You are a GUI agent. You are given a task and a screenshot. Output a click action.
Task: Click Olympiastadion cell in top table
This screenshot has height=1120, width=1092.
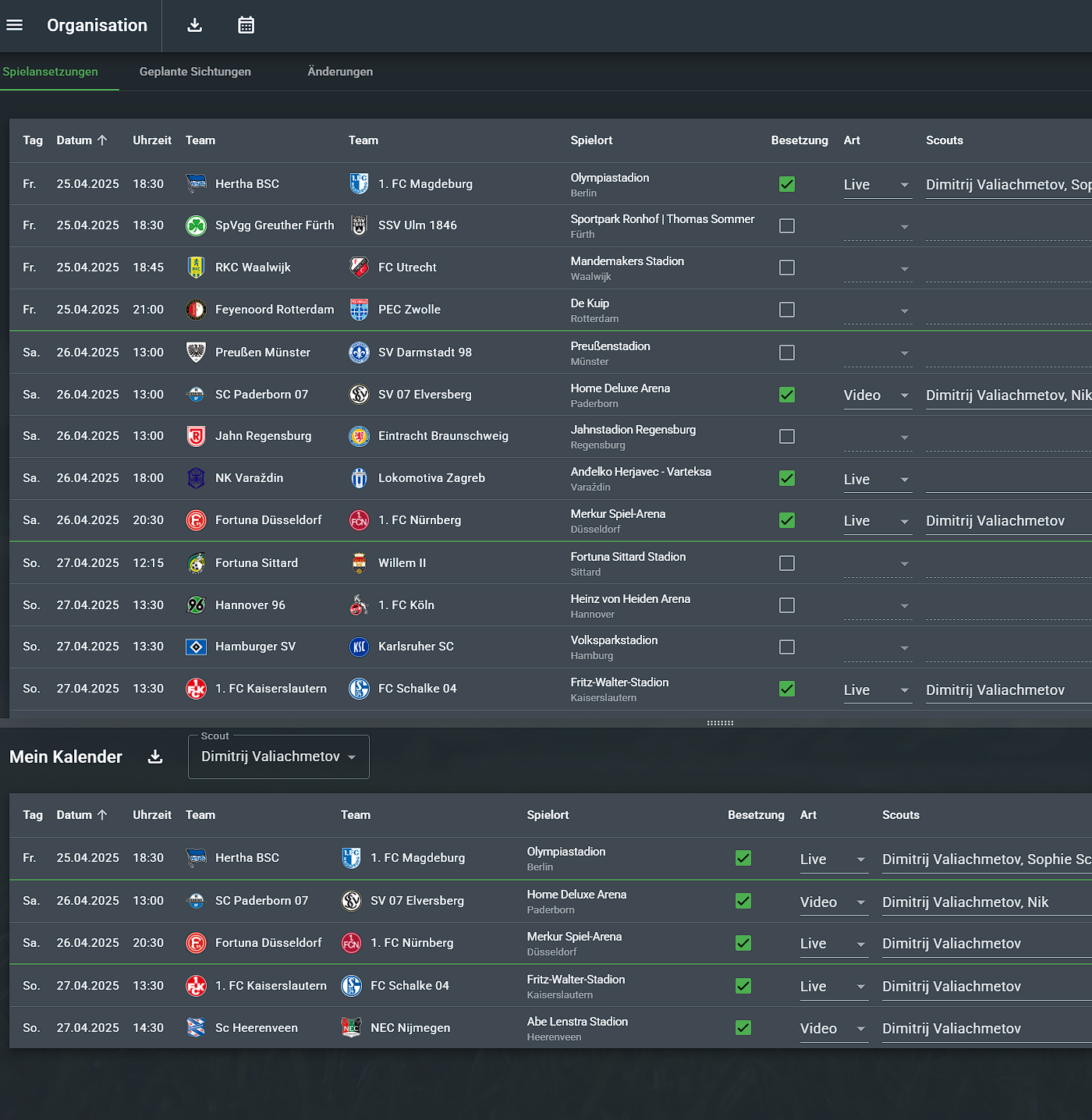pyautogui.click(x=610, y=184)
